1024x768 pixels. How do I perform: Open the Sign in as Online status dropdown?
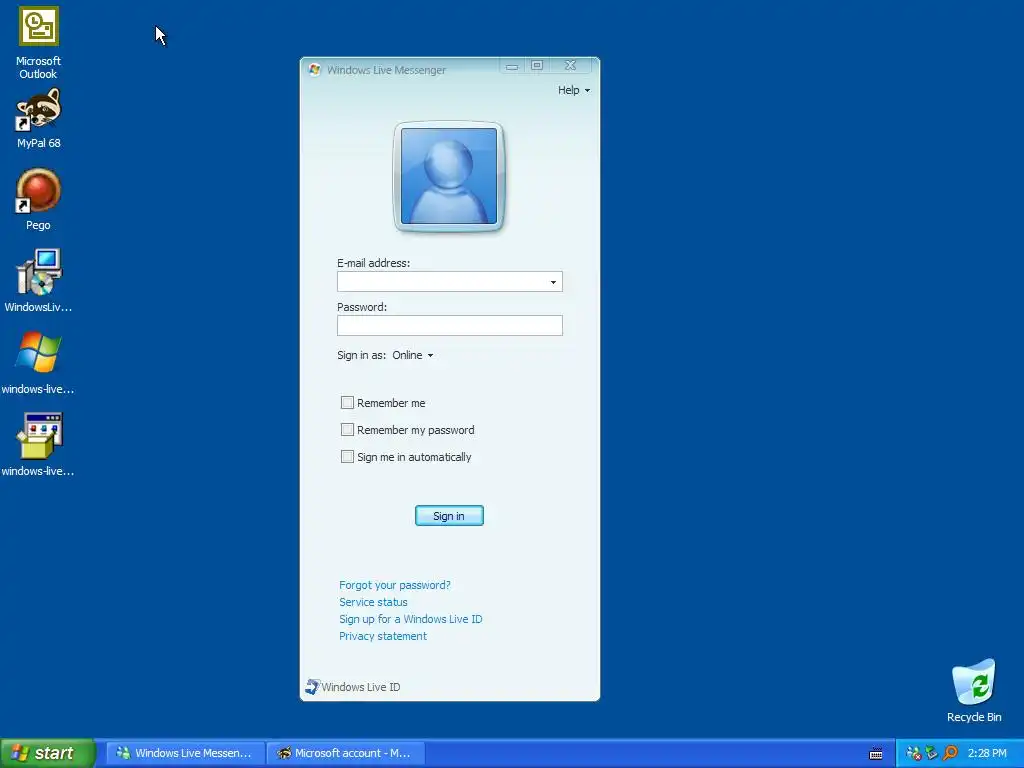click(412, 355)
